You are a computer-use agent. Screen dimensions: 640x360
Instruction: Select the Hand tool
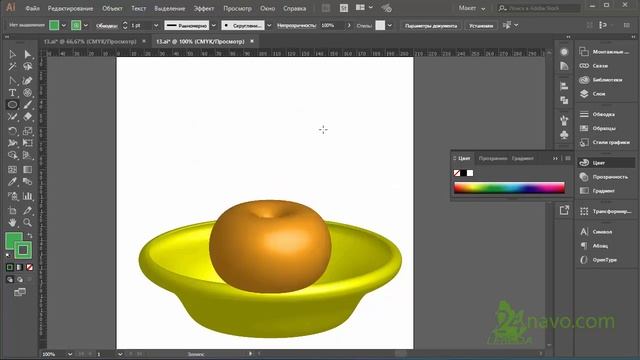[12, 222]
